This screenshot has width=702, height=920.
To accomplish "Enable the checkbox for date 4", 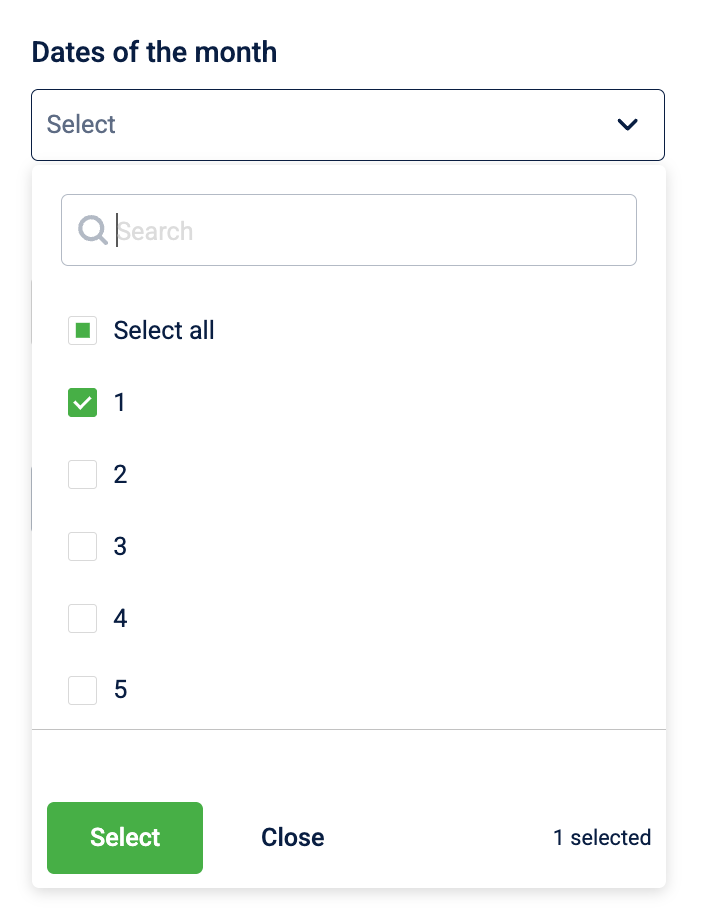I will (83, 619).
